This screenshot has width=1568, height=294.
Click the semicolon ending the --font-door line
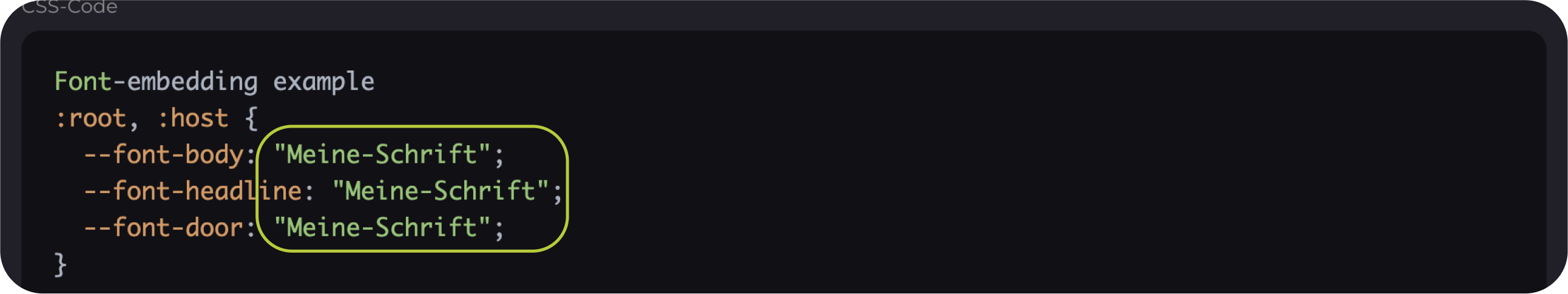[x=499, y=230]
